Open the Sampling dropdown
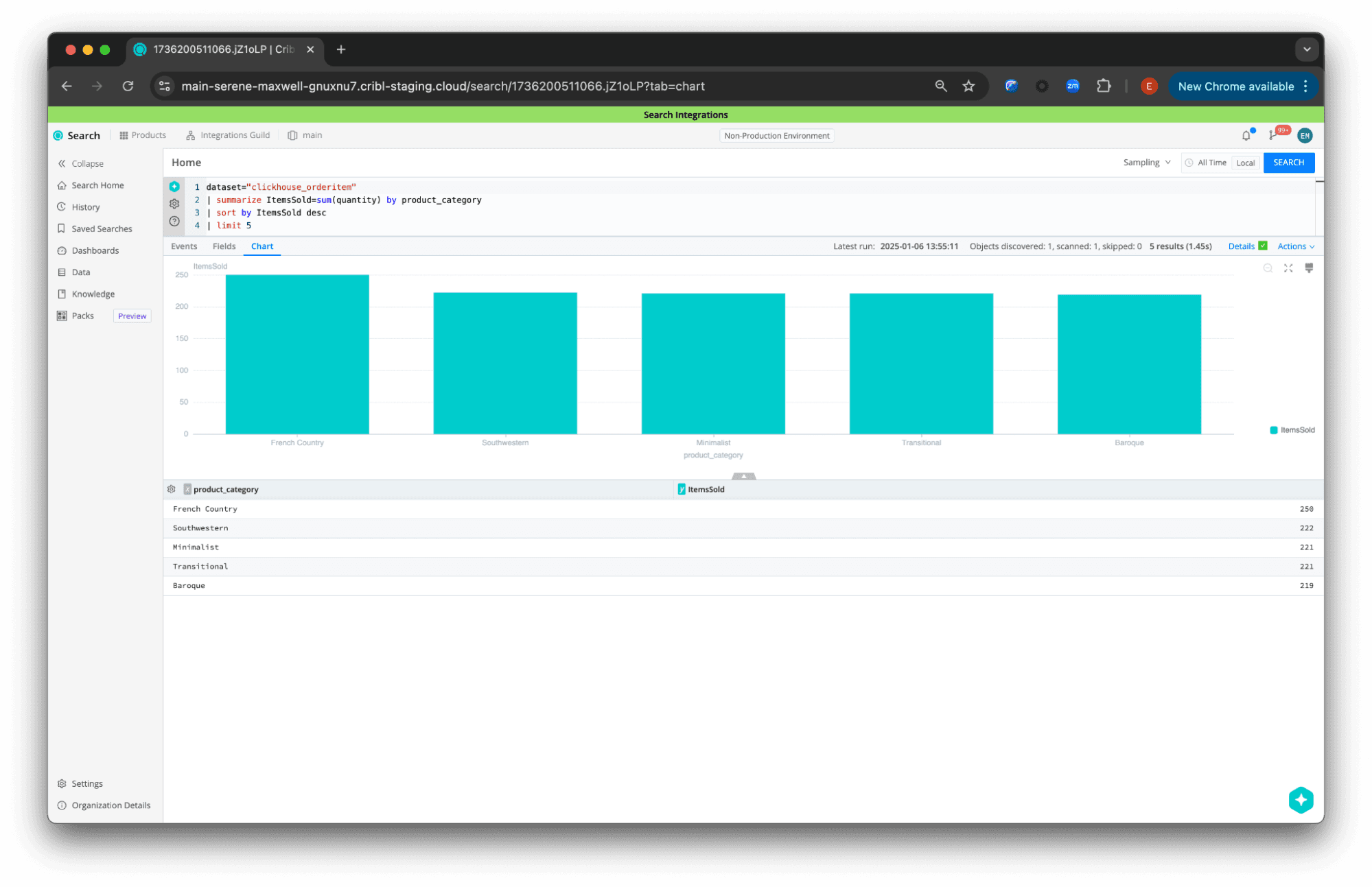This screenshot has height=887, width=1372. point(1146,163)
